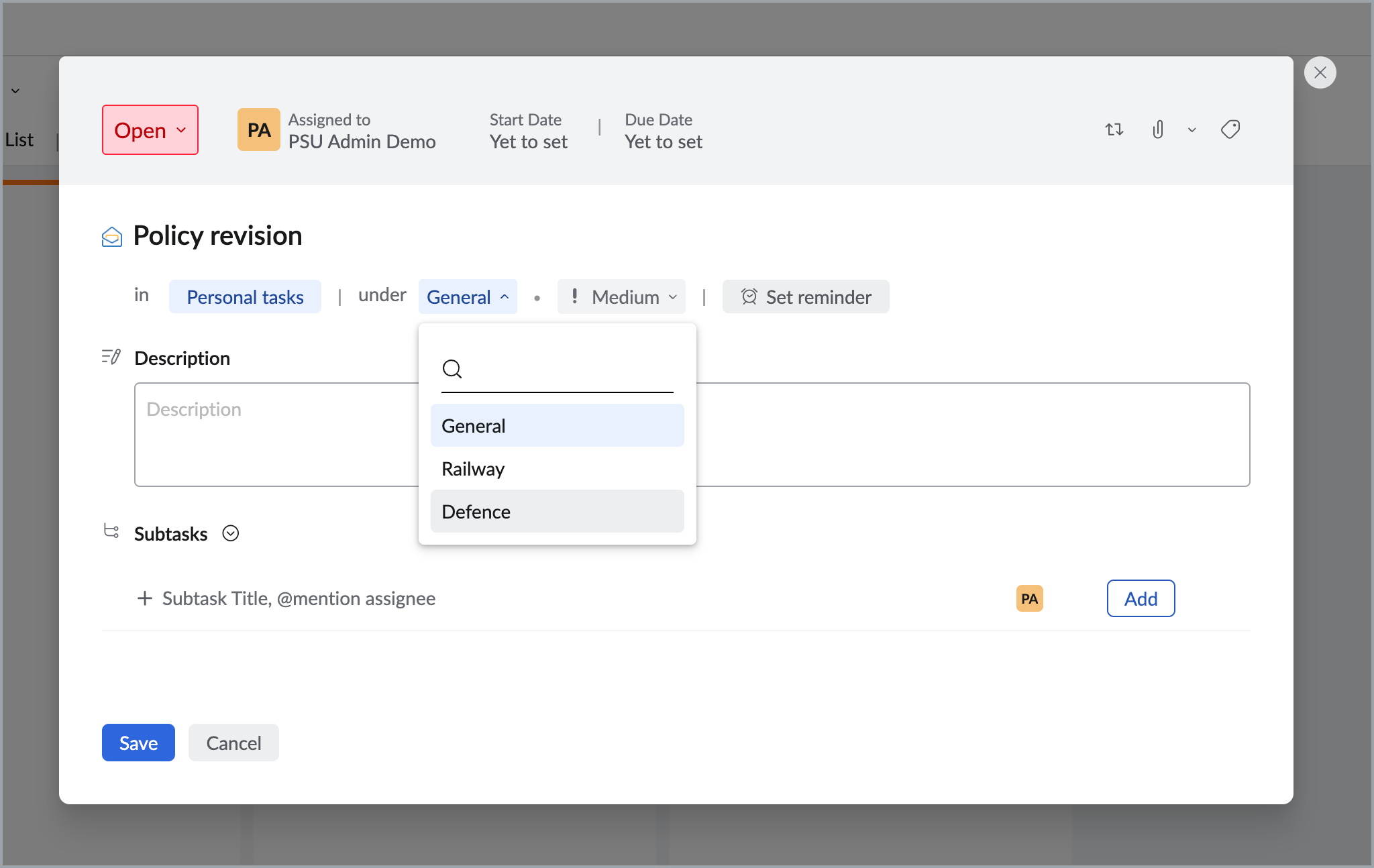Click the subtask PA assignee avatar
Screen dimensions: 1374x868
click(x=1029, y=598)
